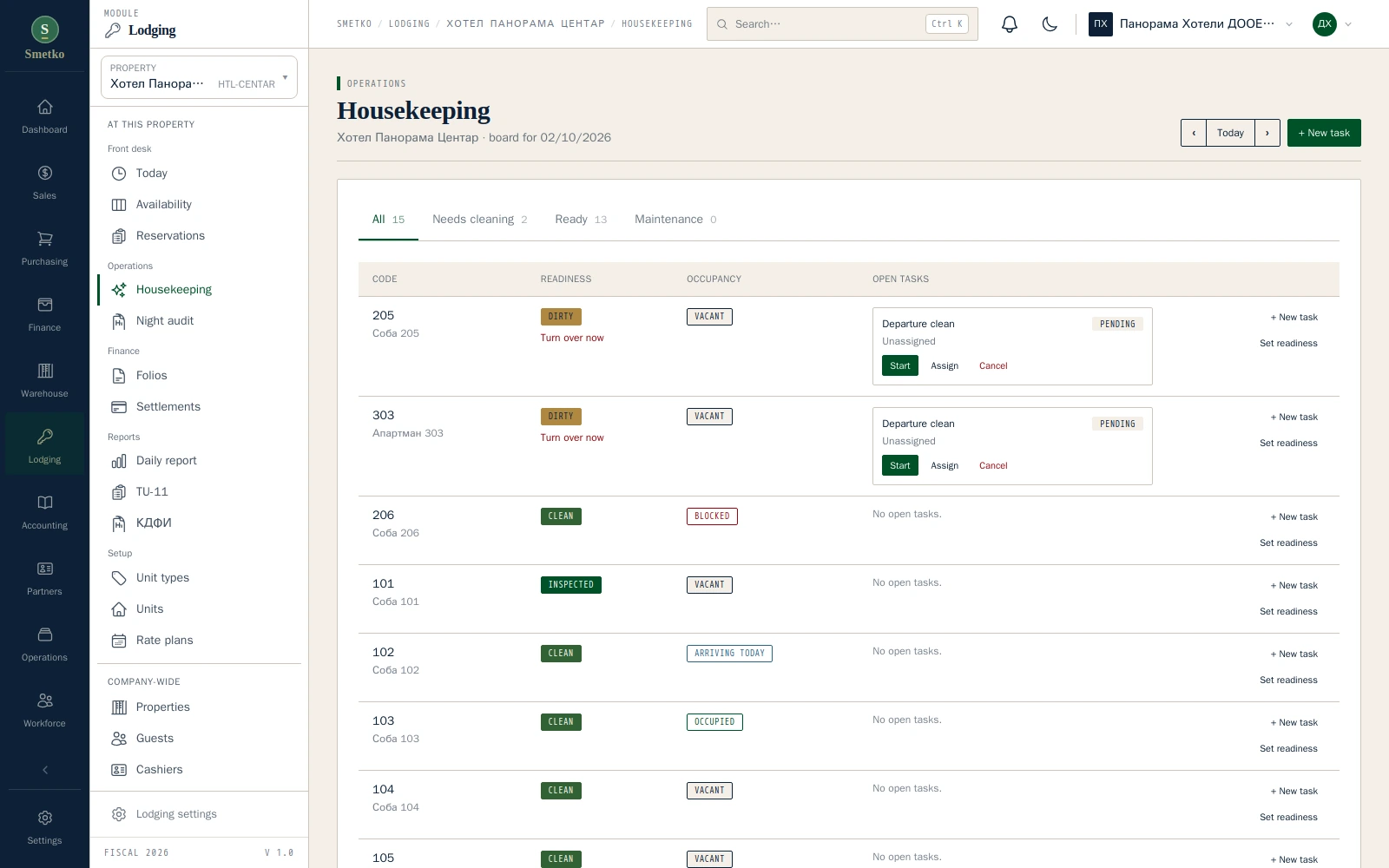Screen dimensions: 1389x868
Task: Open the Purchasing cart icon
Action: pos(44,248)
